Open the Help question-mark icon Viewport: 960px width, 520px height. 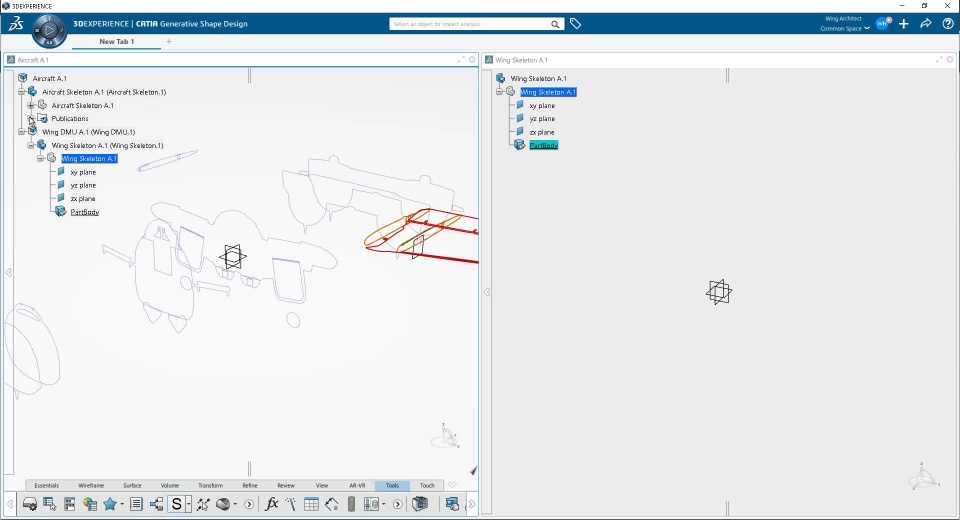coord(948,24)
